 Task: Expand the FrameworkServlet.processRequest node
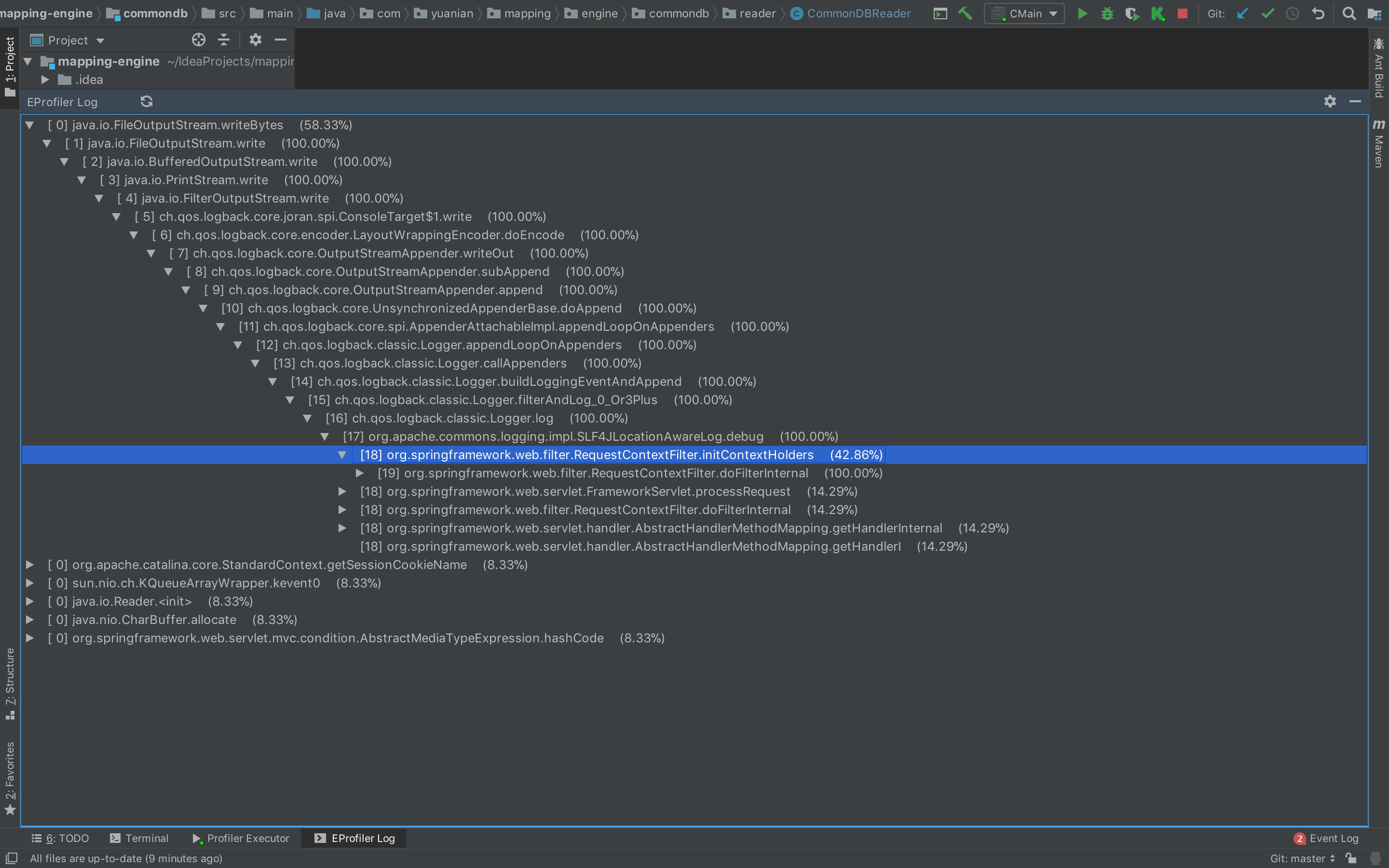(x=342, y=491)
